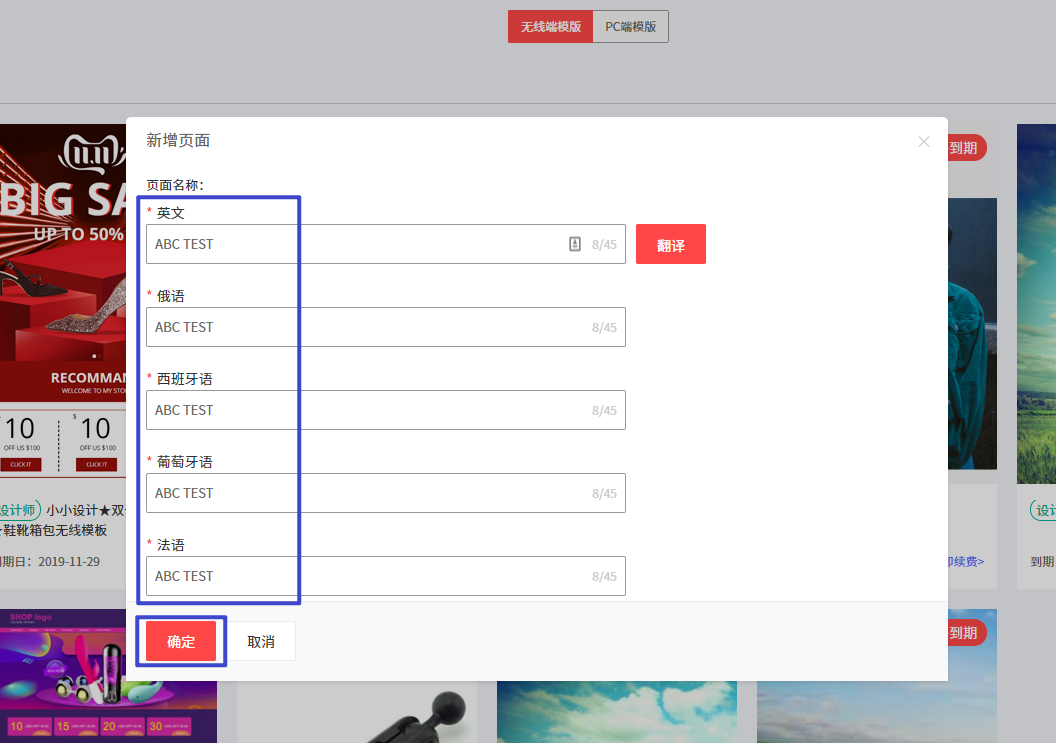Click the 新增页面 dialog title
This screenshot has width=1056, height=743.
point(178,140)
